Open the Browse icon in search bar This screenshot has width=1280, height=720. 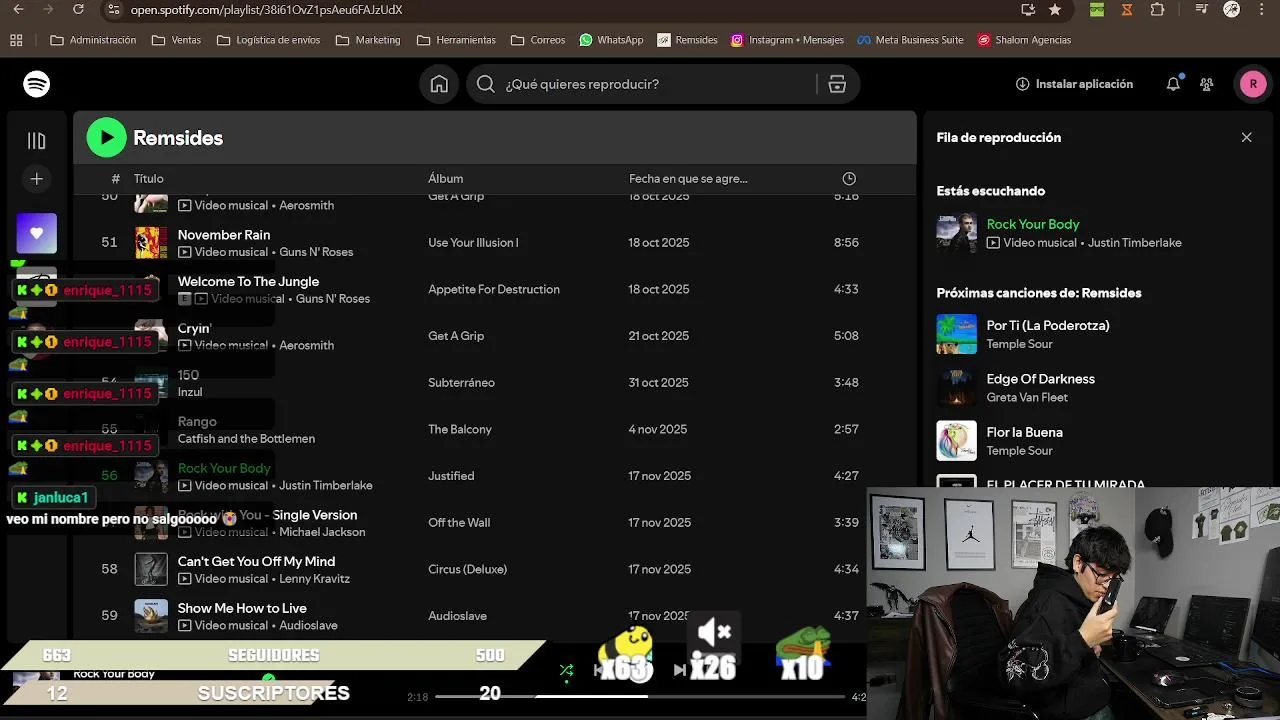click(837, 84)
